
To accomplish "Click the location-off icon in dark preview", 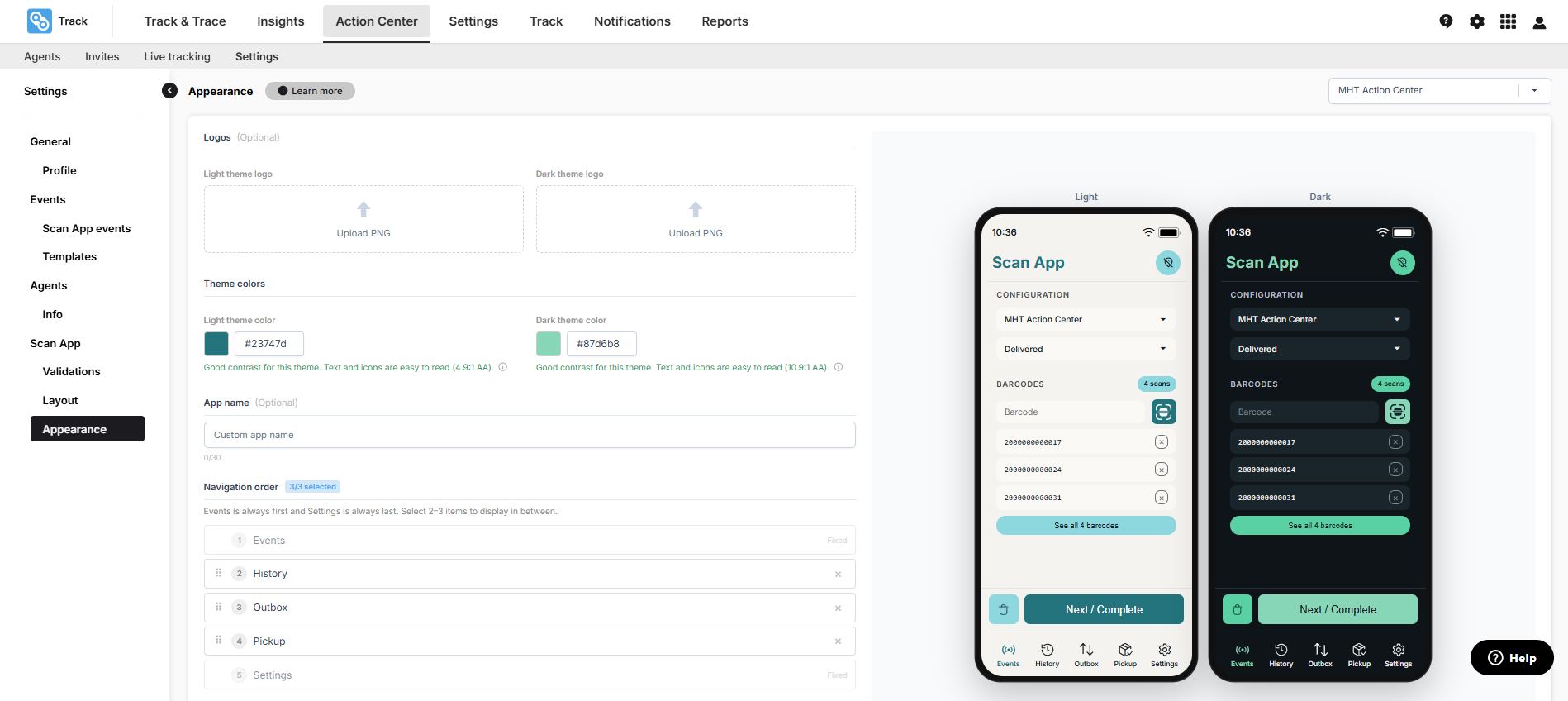I will (x=1403, y=263).
